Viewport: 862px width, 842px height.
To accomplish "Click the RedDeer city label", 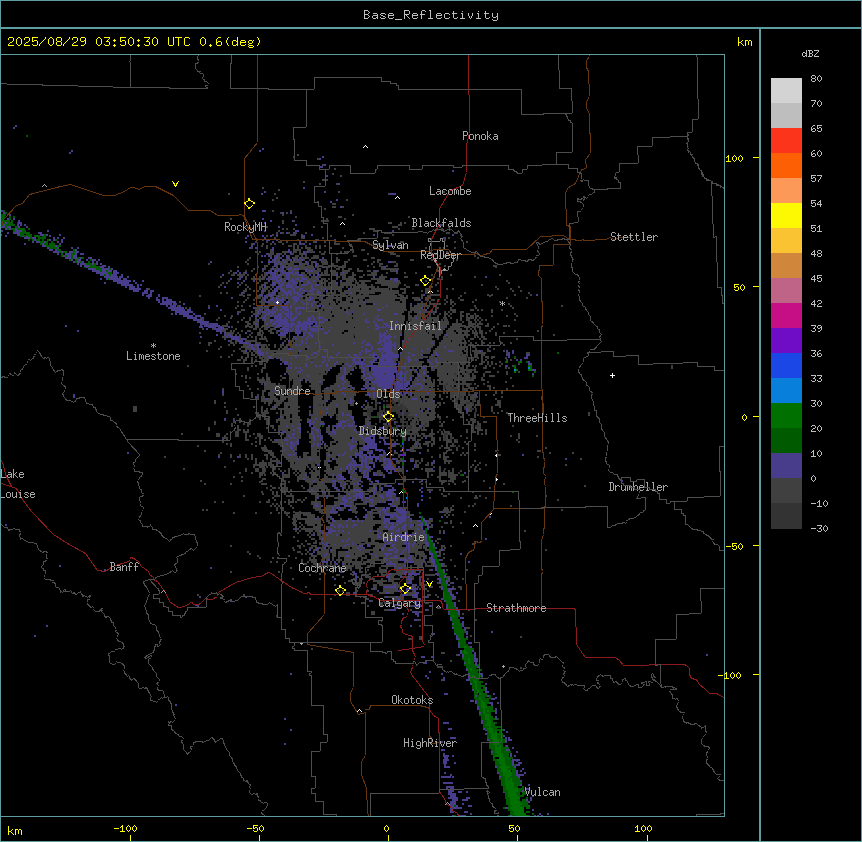I will click(x=440, y=255).
